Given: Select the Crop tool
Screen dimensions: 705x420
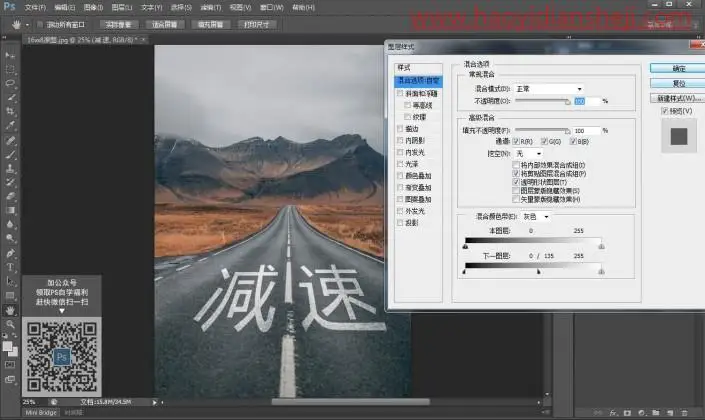Looking at the screenshot, I should (x=10, y=111).
